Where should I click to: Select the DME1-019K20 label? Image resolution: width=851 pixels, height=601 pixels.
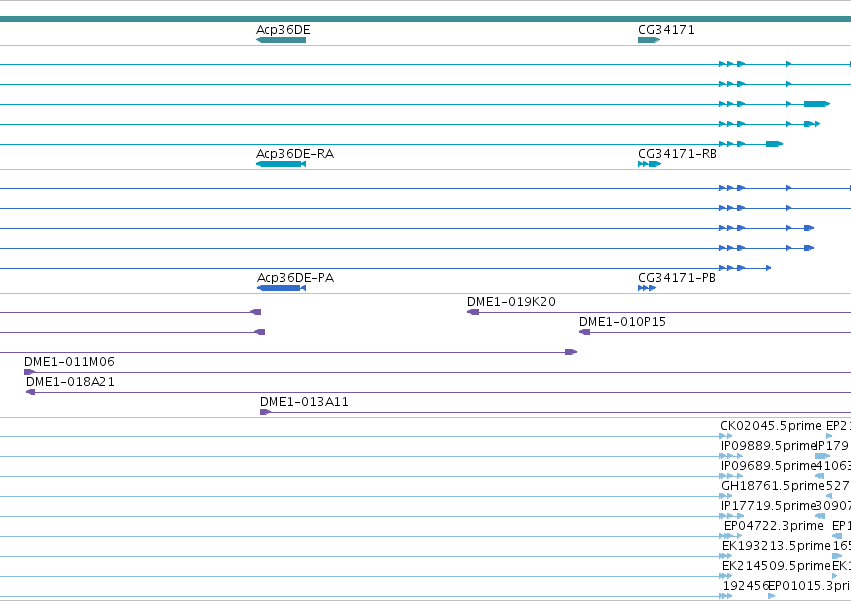pos(511,302)
